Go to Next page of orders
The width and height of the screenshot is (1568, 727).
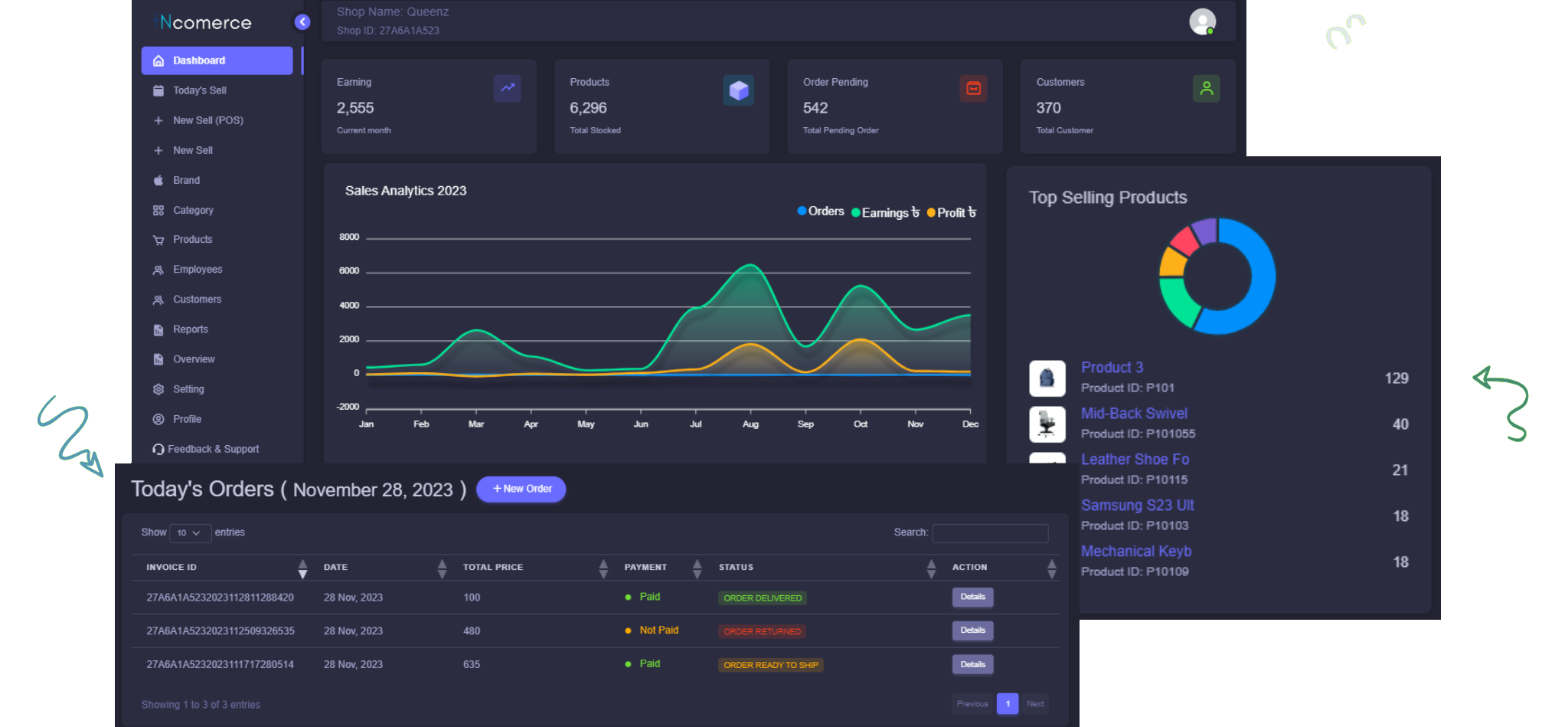pos(1035,703)
